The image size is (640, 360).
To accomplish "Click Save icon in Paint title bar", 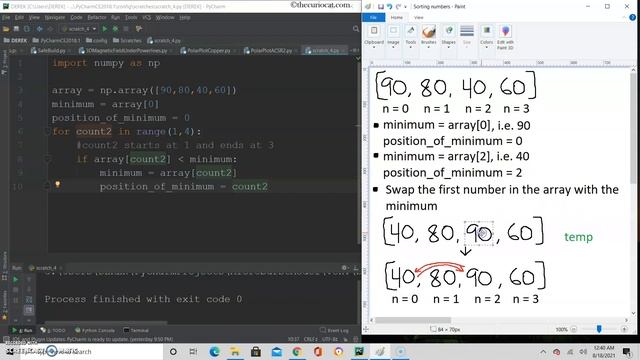I will pyautogui.click(x=381, y=7).
